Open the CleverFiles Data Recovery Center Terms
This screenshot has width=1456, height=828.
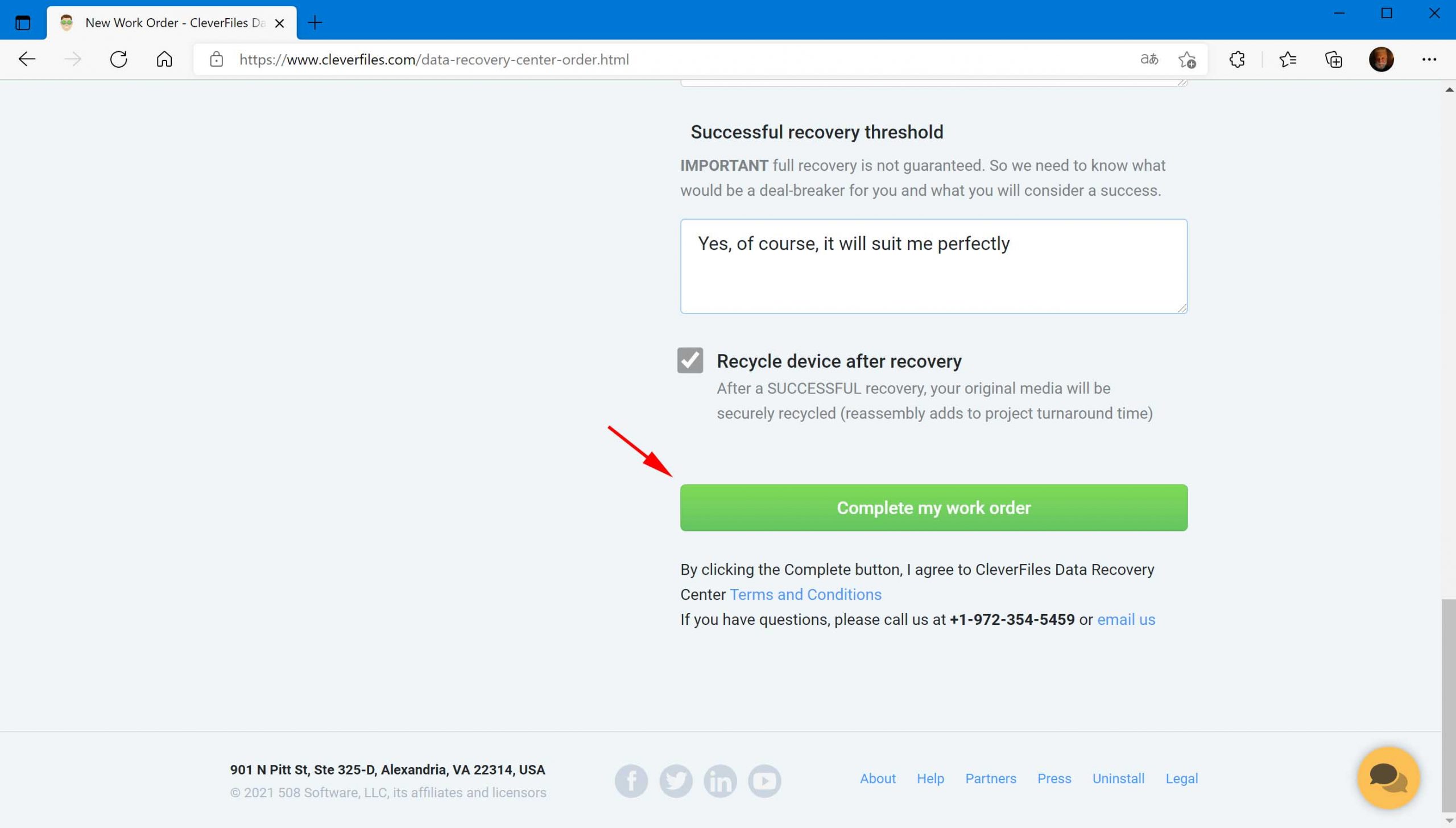[805, 594]
